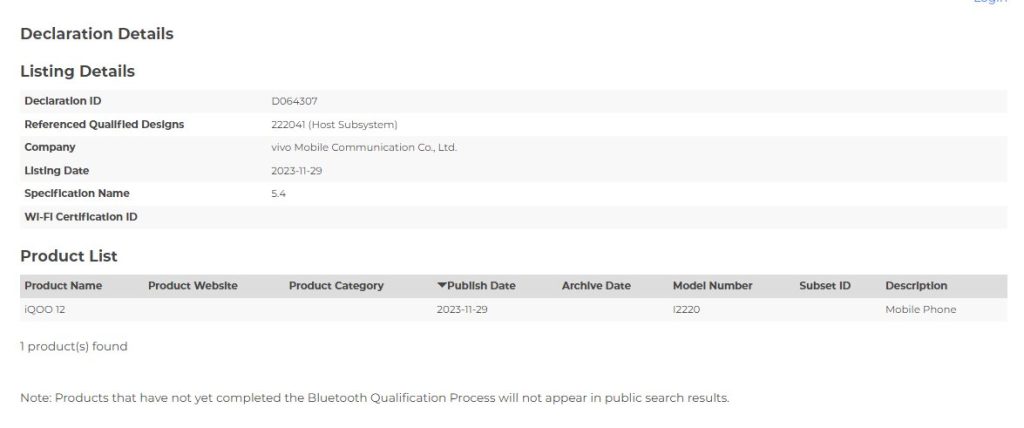1024x428 pixels.
Task: Click the product publish date 2023-11-29 cell
Action: pyautogui.click(x=462, y=310)
